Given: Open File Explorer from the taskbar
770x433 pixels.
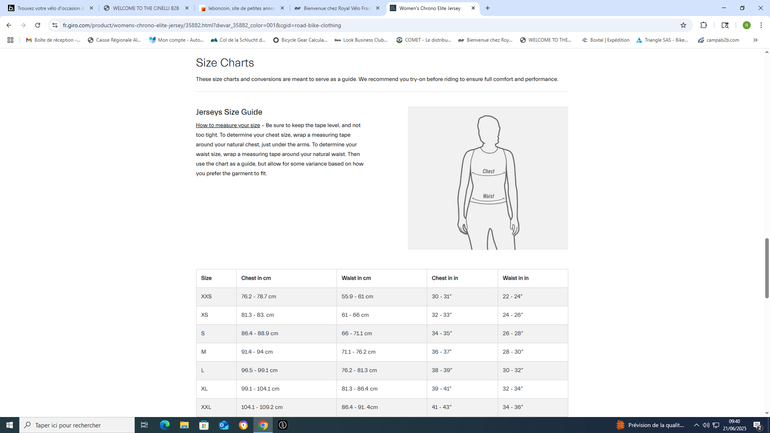Looking at the screenshot, I should [185, 425].
